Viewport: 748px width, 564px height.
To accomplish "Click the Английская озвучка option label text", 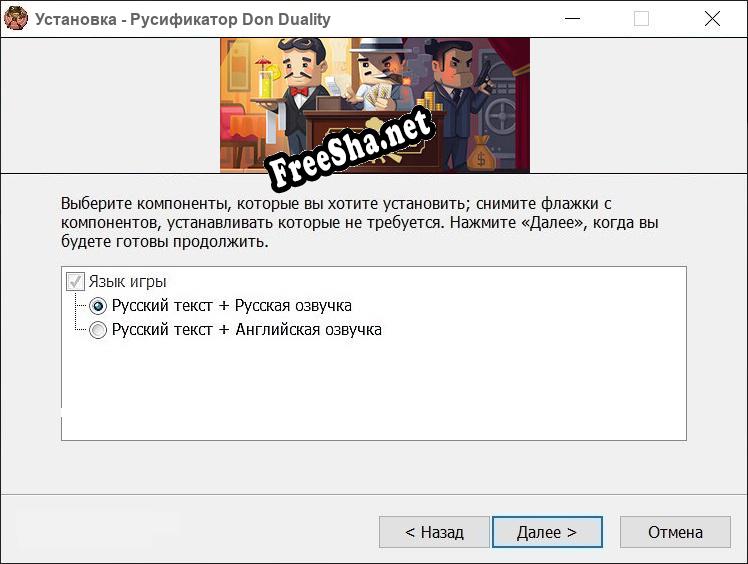I will (x=308, y=330).
